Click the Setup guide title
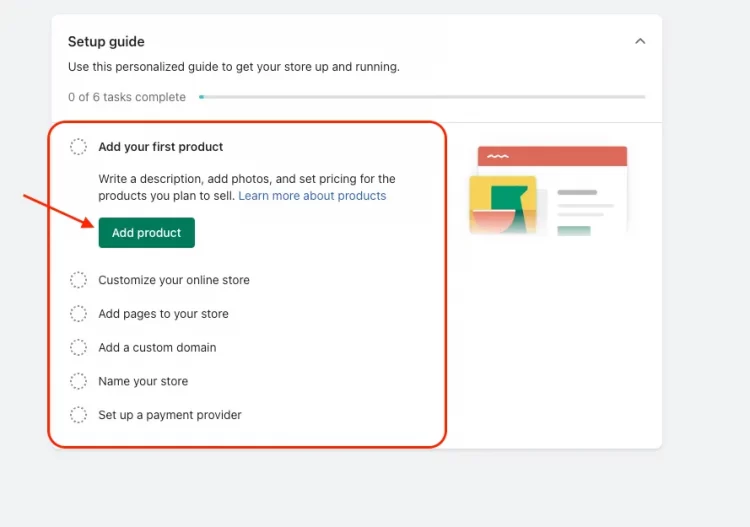Screen dimensions: 750x527 (x=106, y=42)
